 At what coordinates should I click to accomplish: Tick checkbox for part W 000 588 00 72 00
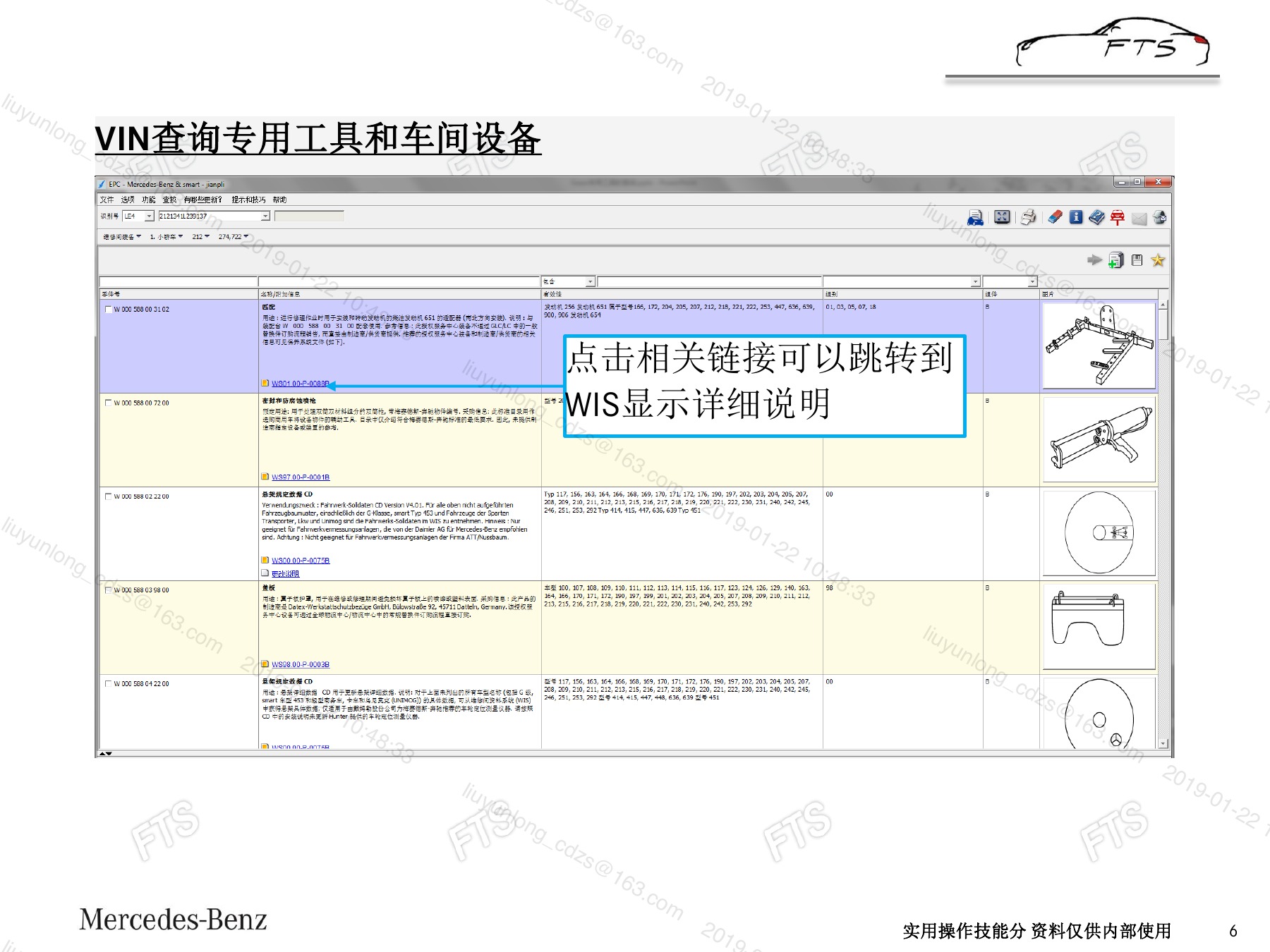(108, 403)
